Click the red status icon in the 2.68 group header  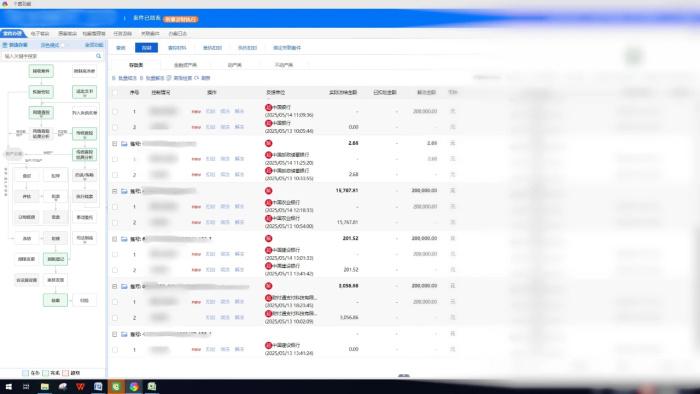[268, 143]
